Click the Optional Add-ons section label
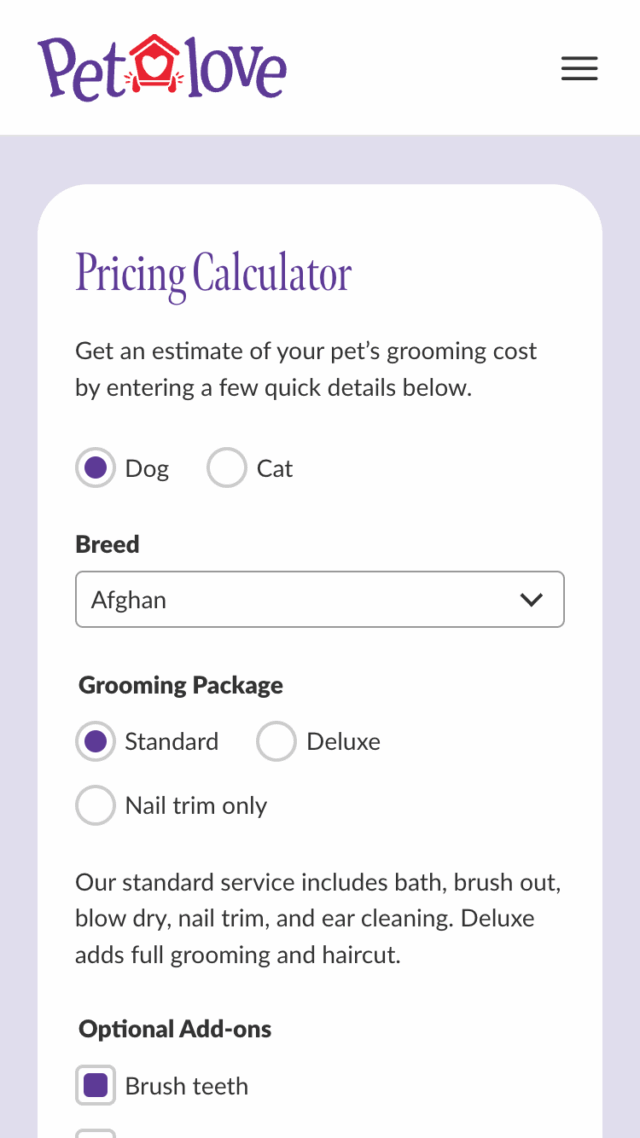 (175, 1029)
